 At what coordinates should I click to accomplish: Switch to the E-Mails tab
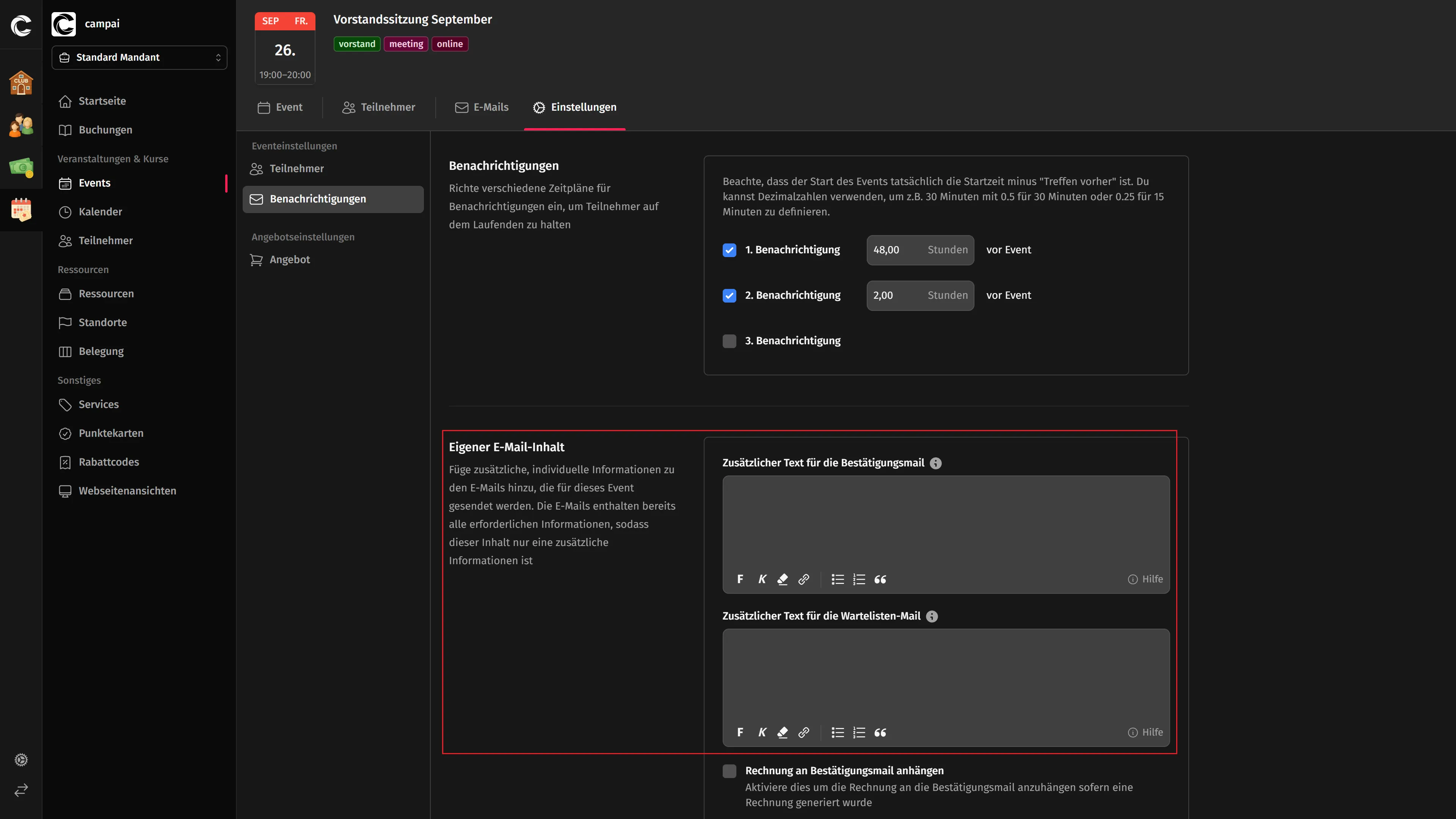point(482,107)
